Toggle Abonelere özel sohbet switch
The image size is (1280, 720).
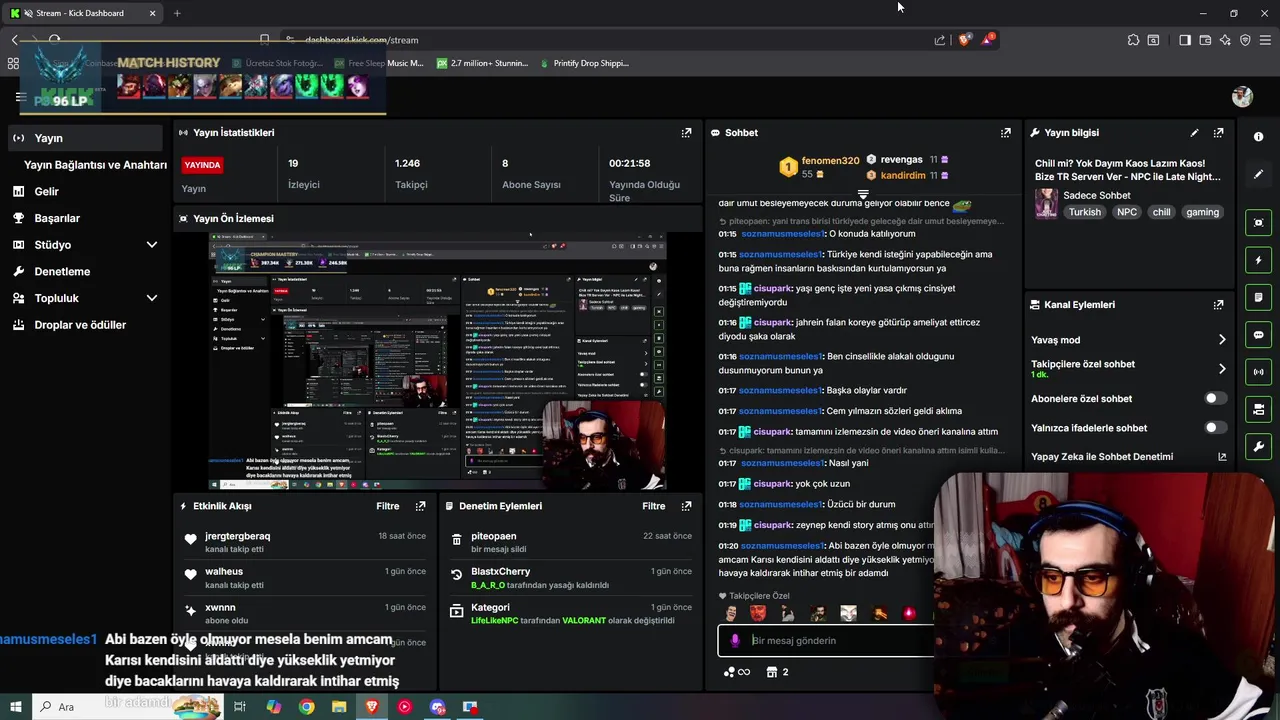click(1215, 398)
